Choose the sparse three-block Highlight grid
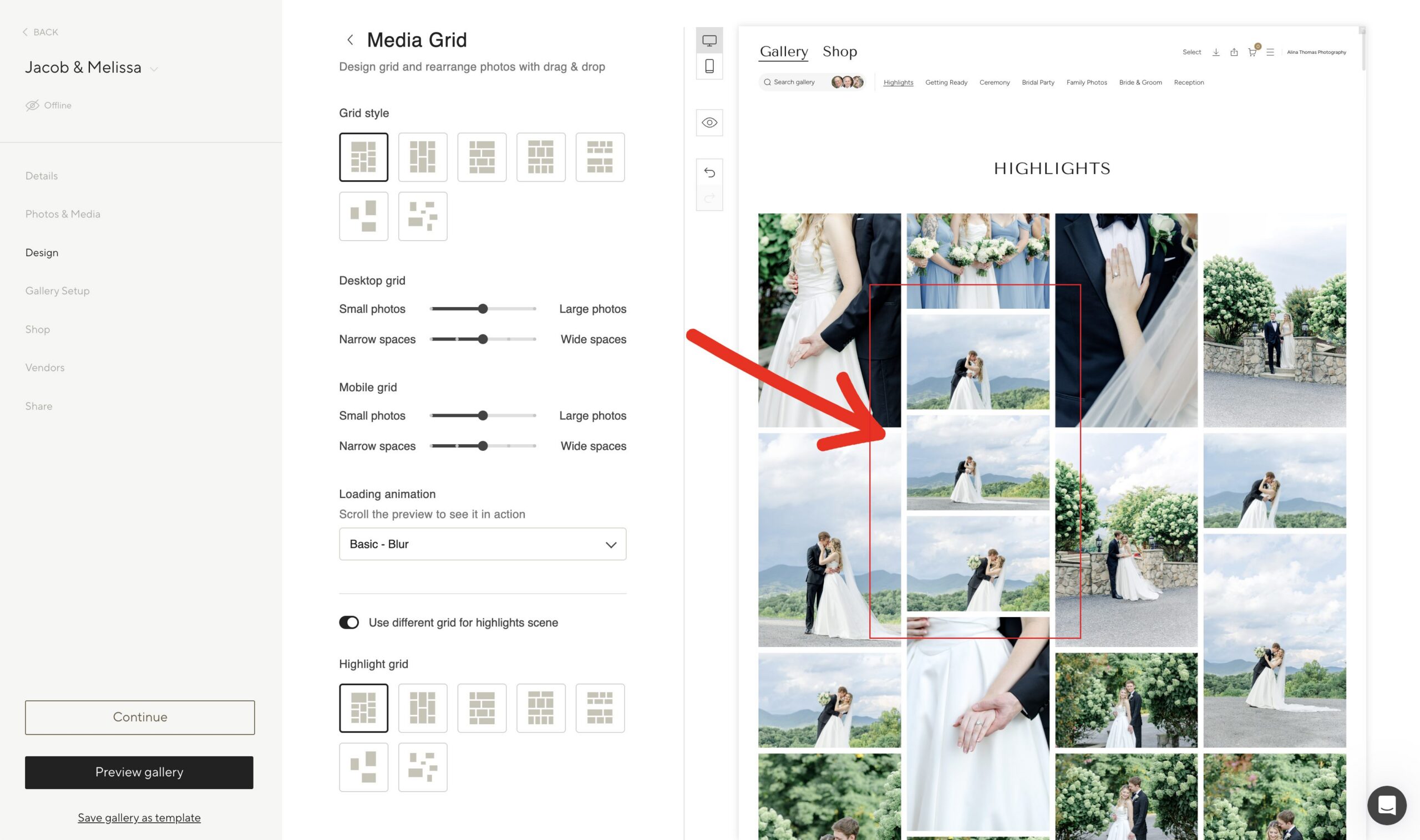The image size is (1420, 840). tap(363, 767)
